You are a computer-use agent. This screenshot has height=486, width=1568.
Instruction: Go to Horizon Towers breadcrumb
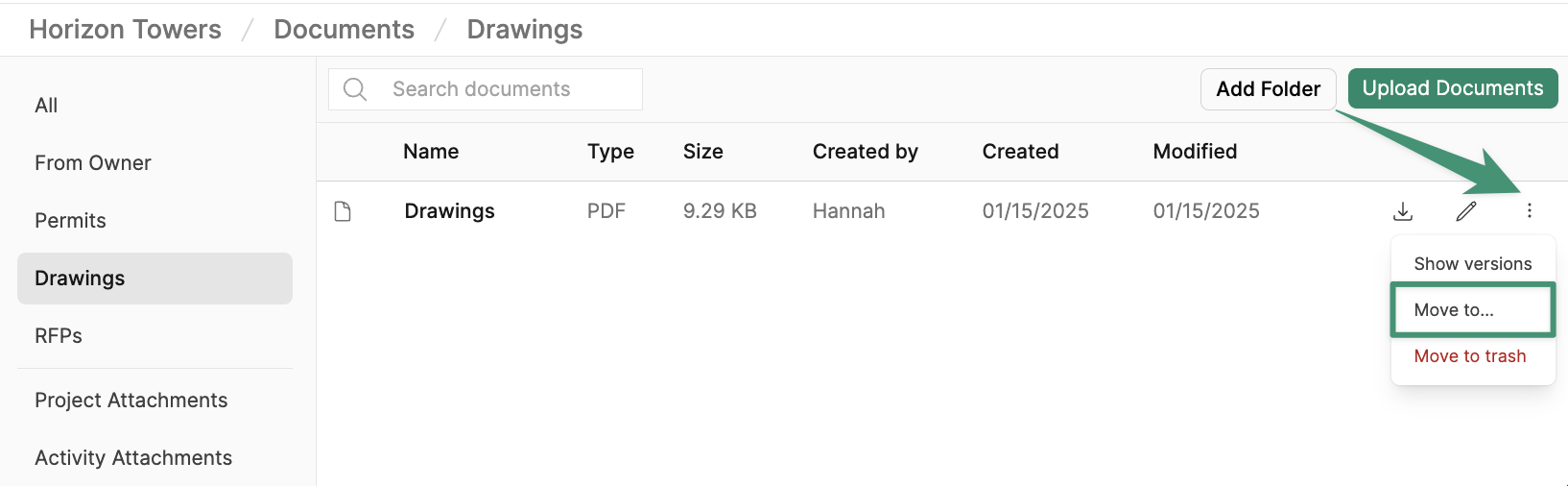[x=126, y=30]
